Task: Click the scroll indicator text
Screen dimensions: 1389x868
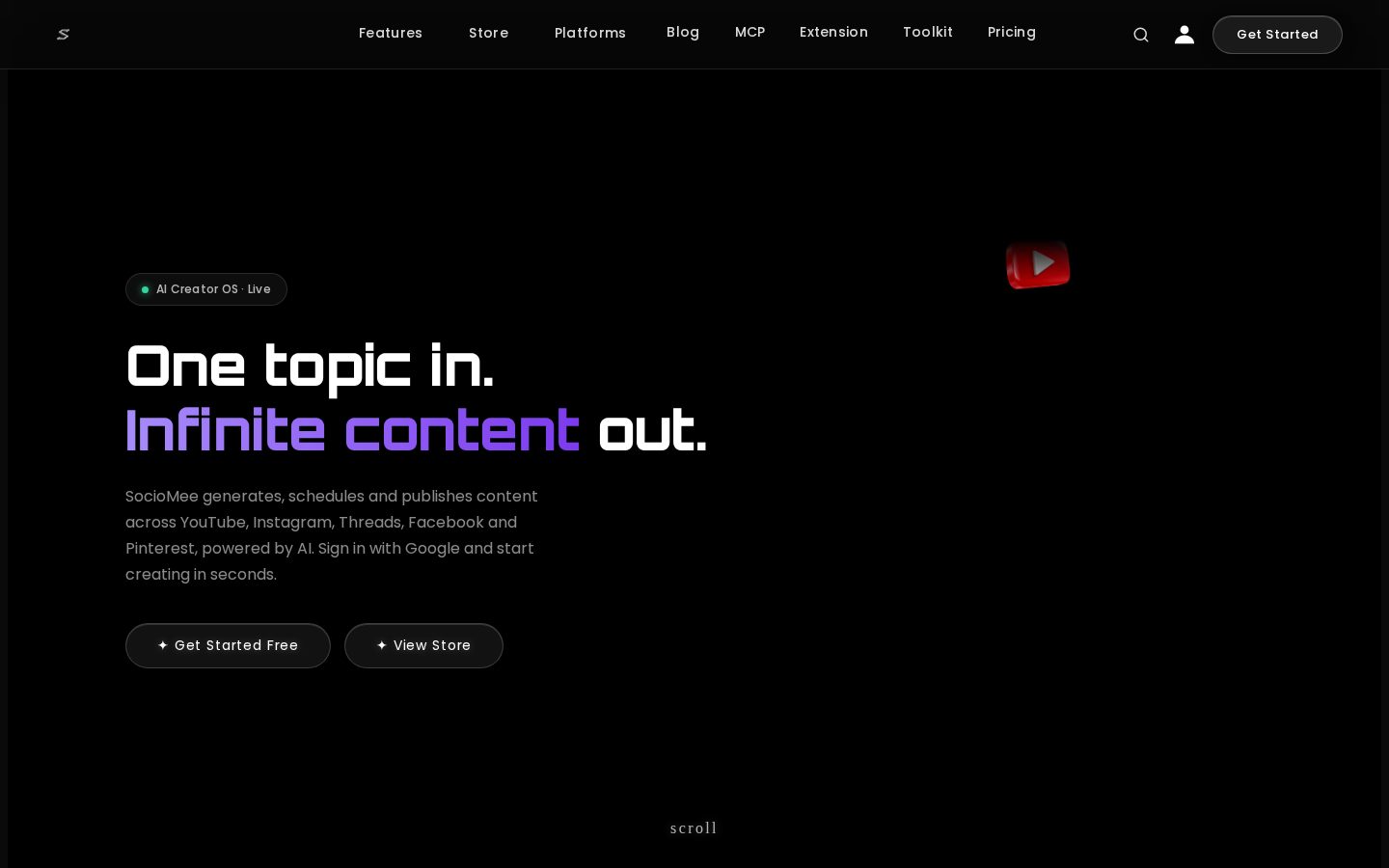Action: [x=694, y=827]
